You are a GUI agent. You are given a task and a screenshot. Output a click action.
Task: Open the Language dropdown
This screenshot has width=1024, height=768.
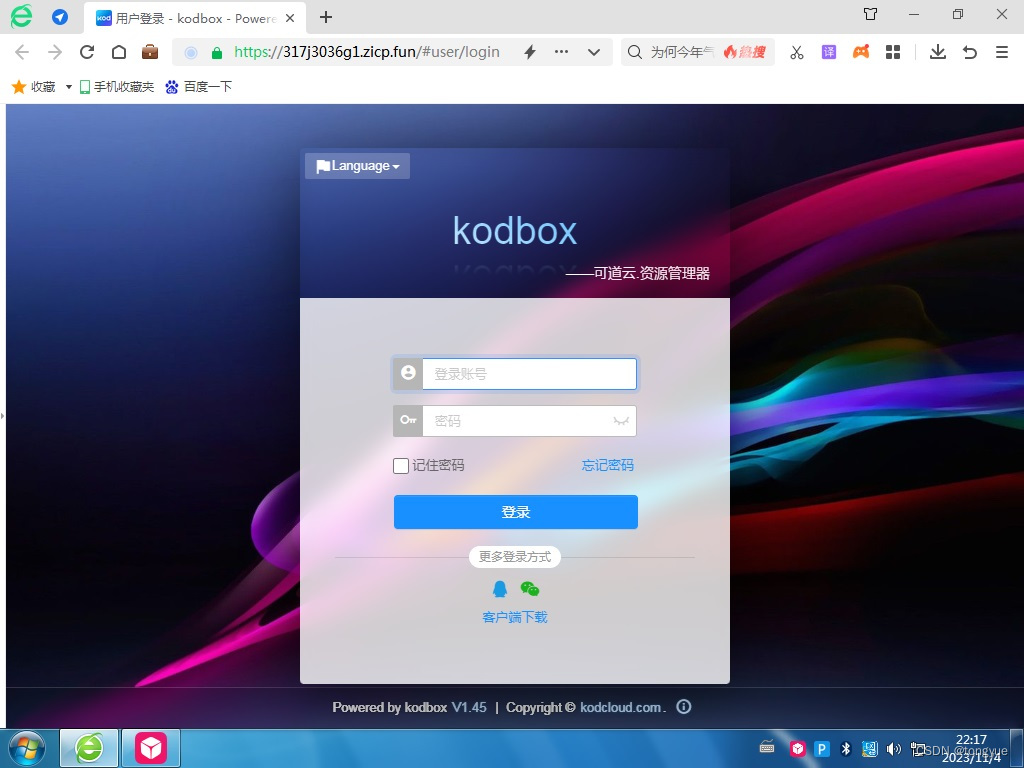click(x=357, y=165)
